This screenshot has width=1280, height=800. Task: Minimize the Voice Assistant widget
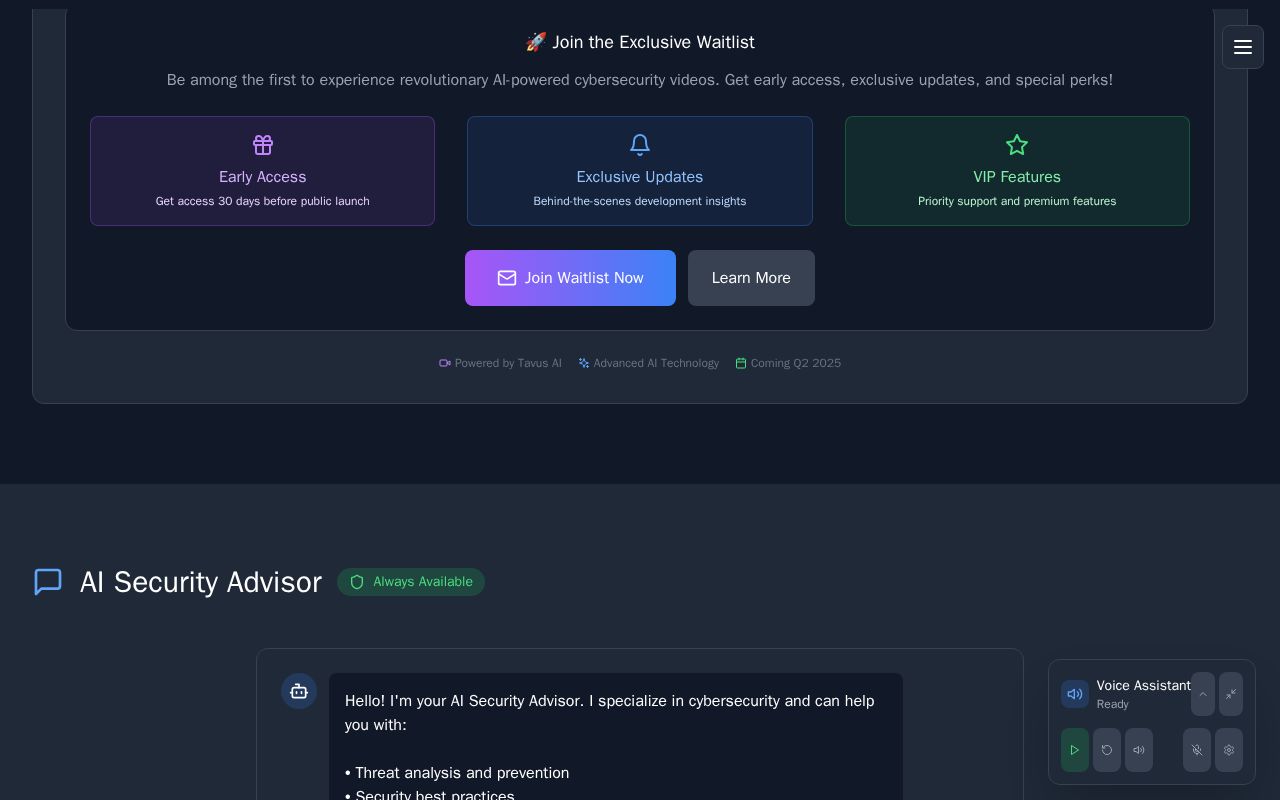[1231, 694]
